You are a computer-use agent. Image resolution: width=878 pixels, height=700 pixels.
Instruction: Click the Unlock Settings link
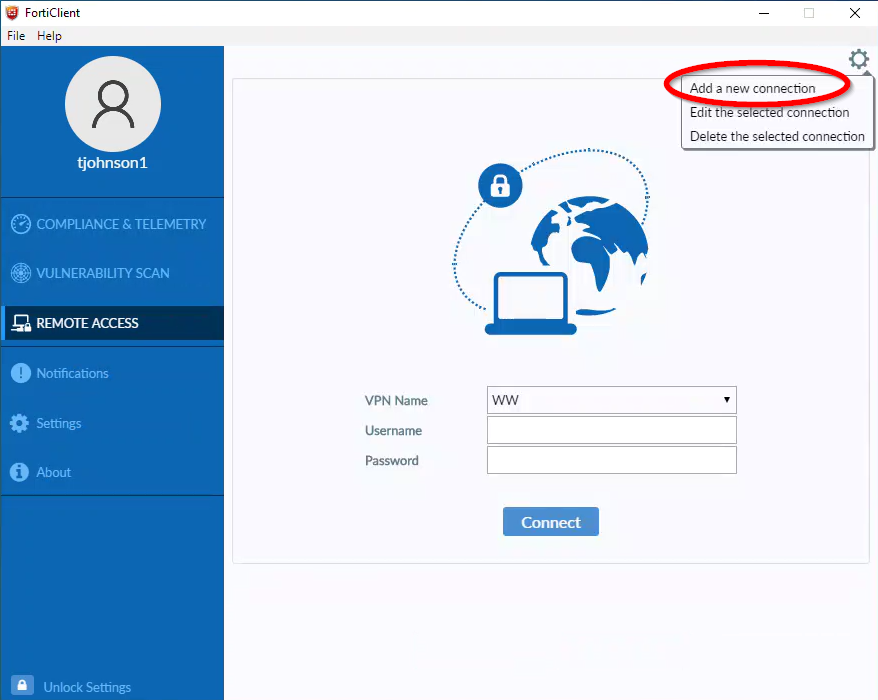(x=87, y=687)
